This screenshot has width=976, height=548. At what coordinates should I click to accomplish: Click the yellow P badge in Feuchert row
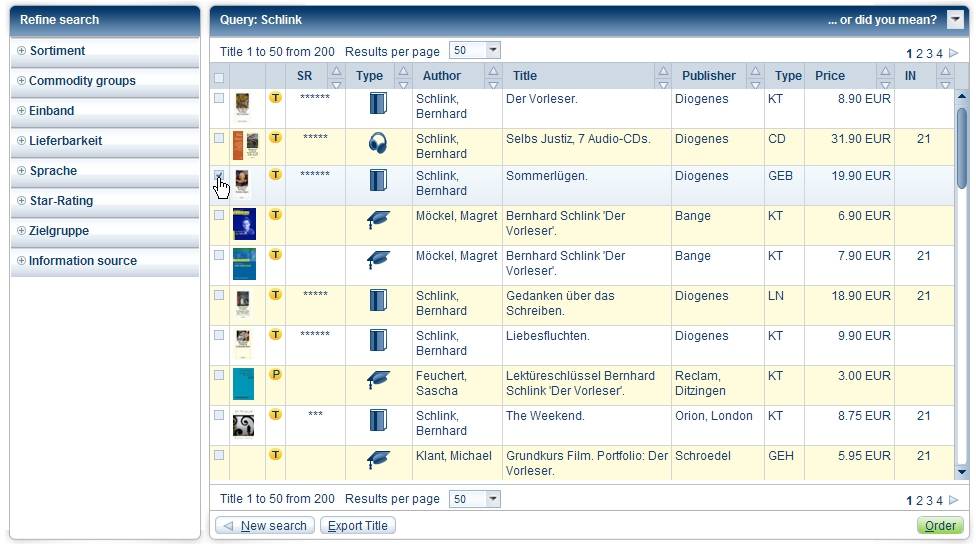[x=275, y=375]
